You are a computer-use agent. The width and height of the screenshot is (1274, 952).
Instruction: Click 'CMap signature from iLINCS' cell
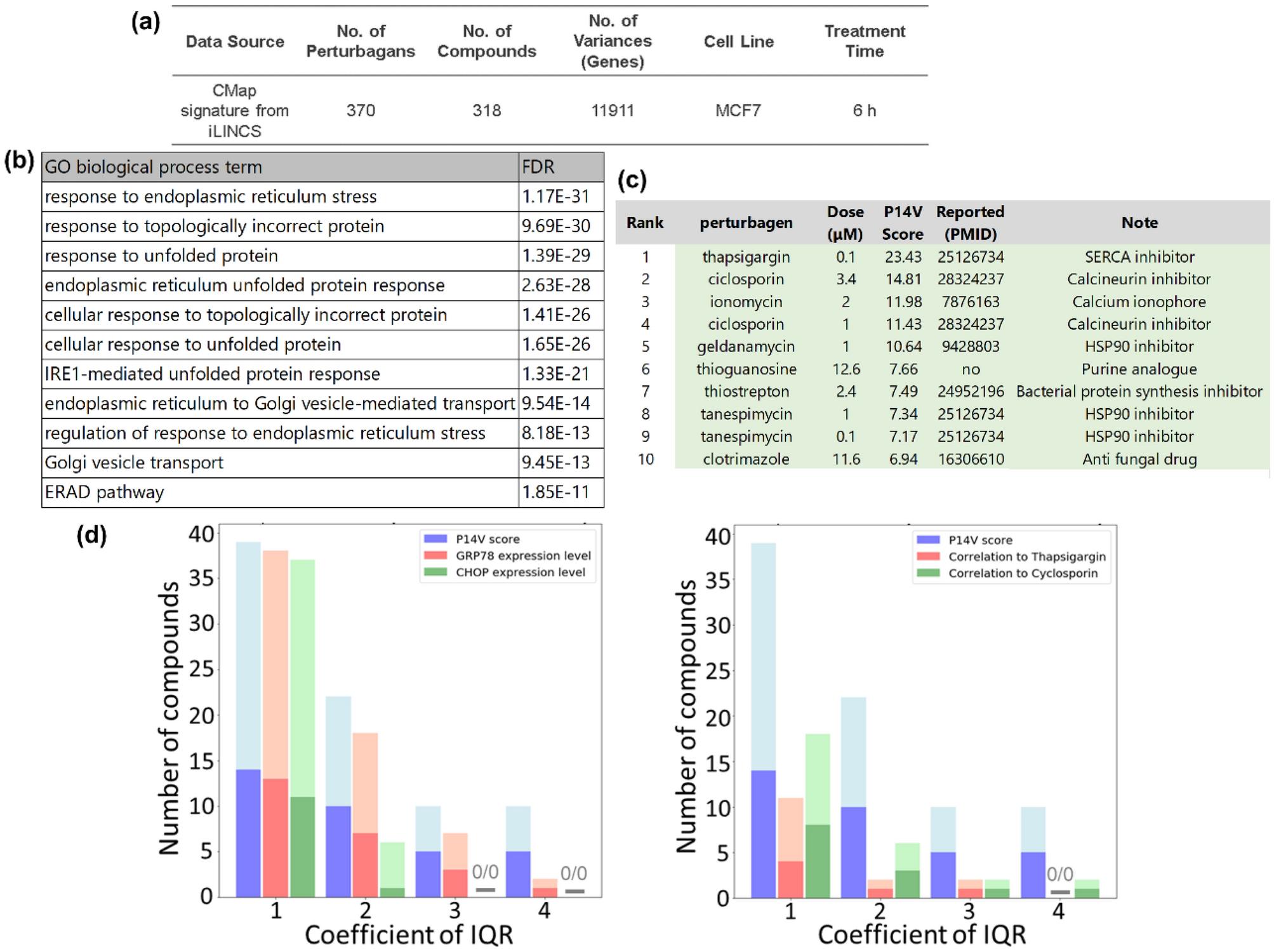234,111
